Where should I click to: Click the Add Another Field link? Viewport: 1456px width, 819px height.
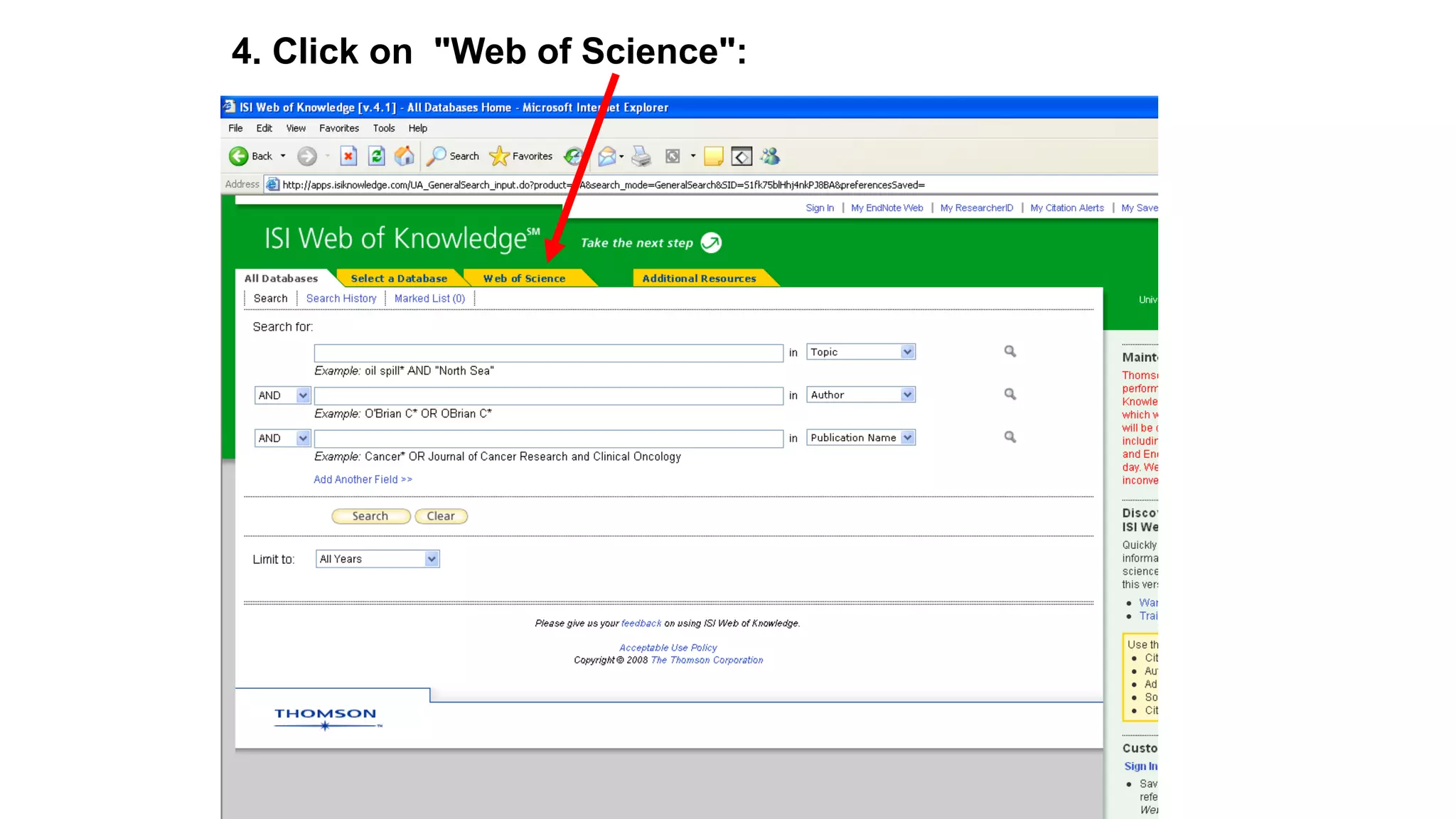(x=363, y=480)
